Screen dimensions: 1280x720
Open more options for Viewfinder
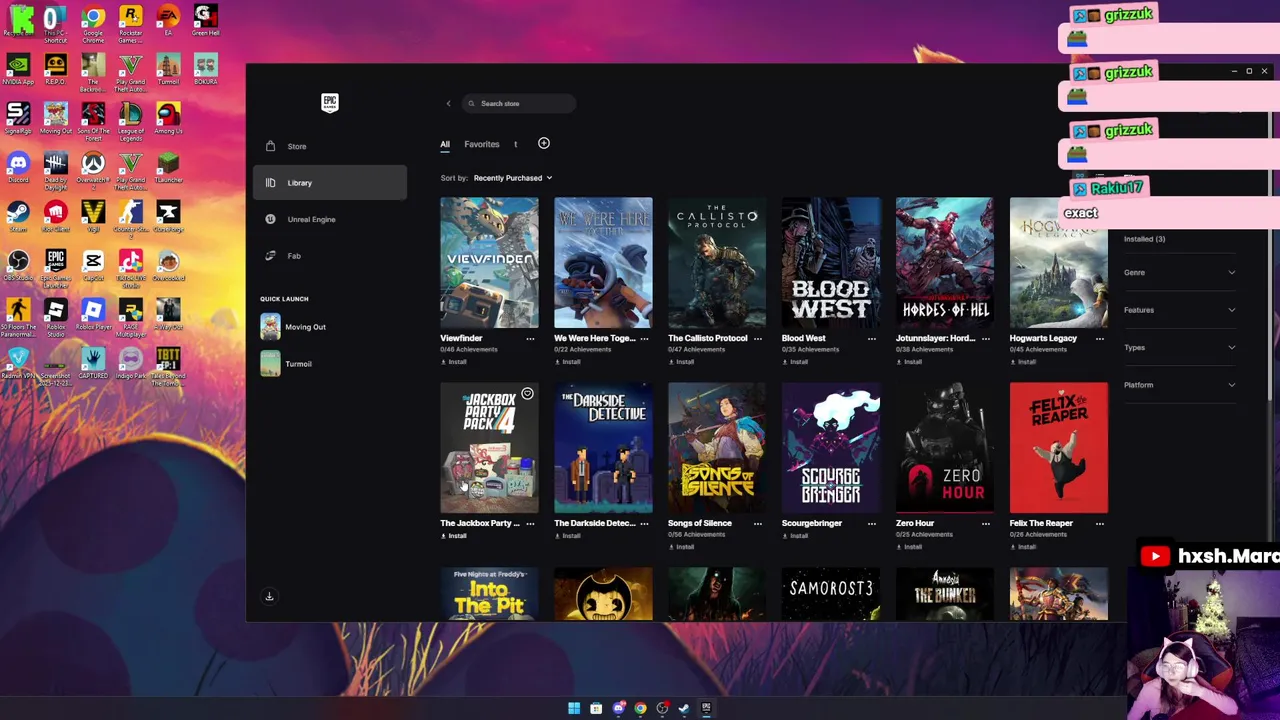pyautogui.click(x=530, y=339)
